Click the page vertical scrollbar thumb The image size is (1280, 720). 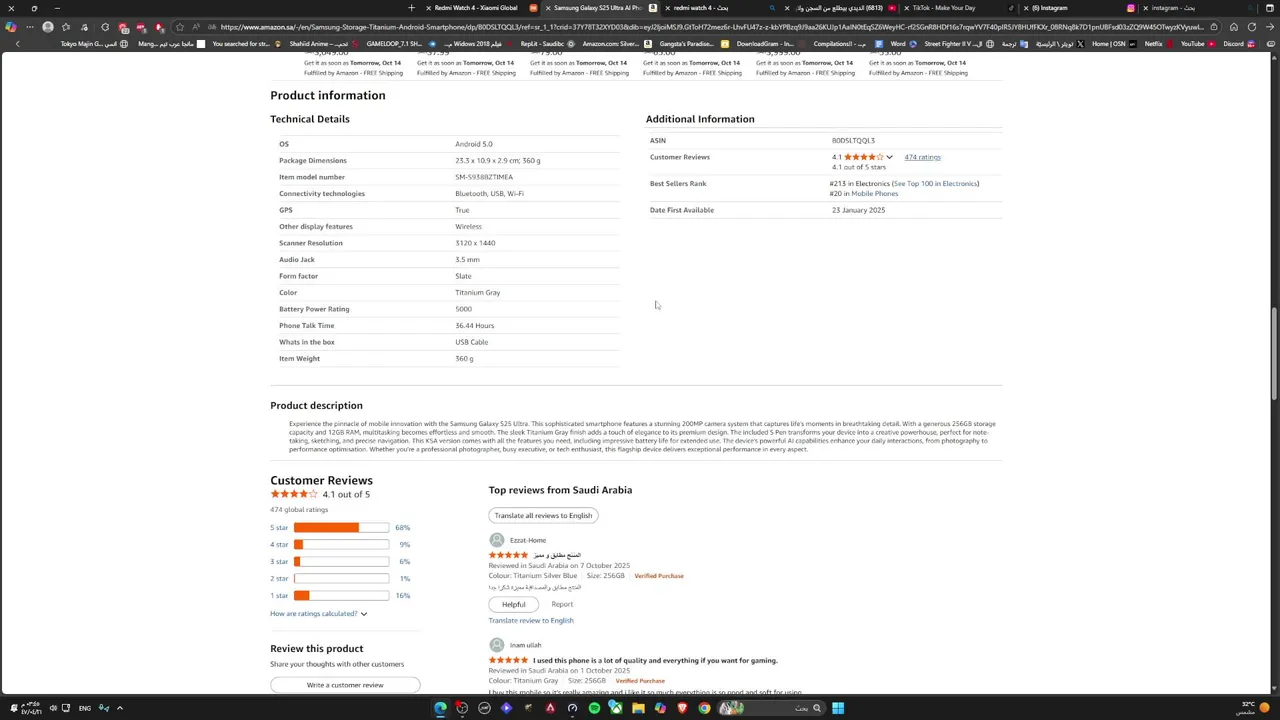pos(1274,355)
